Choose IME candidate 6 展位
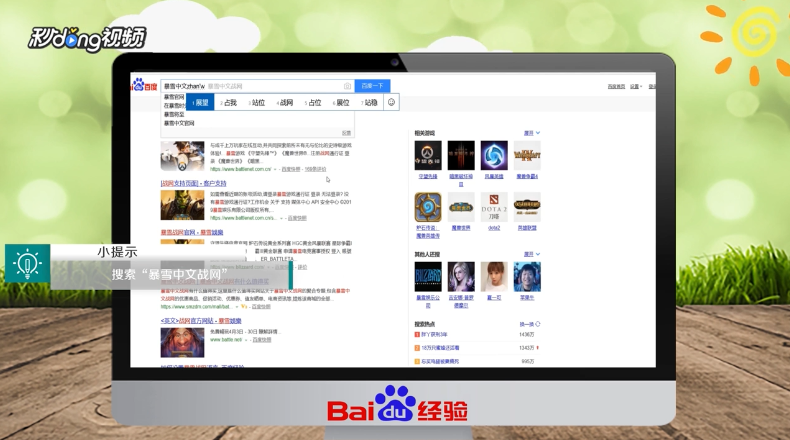This screenshot has height=440, width=790. point(341,102)
